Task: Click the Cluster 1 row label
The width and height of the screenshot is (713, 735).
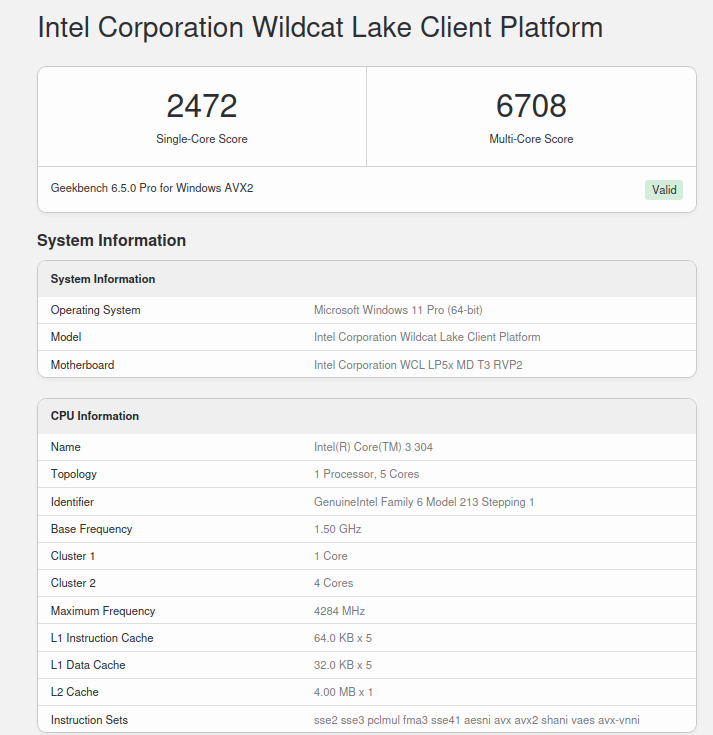Action: click(x=73, y=556)
